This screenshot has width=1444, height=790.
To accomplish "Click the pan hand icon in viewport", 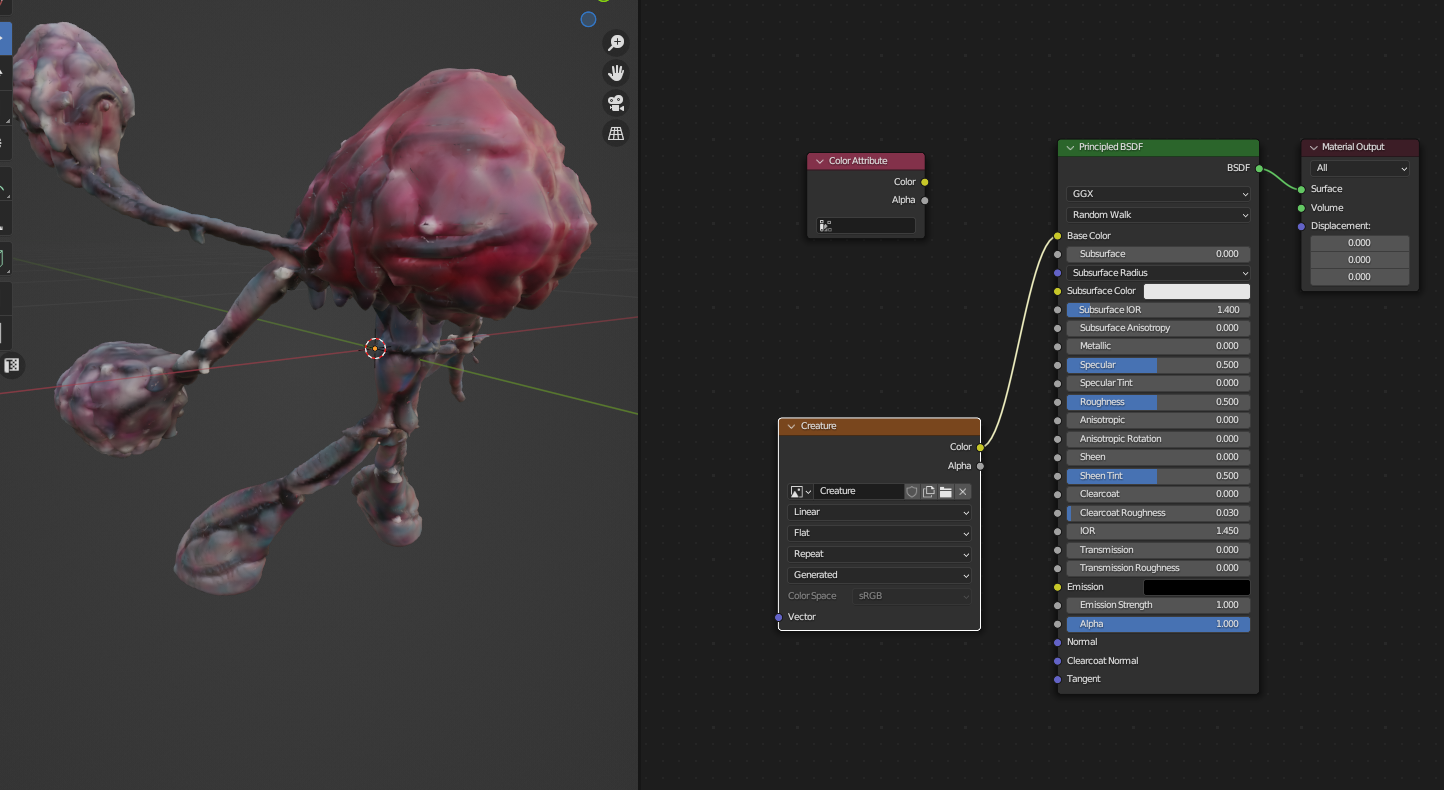I will click(616, 72).
